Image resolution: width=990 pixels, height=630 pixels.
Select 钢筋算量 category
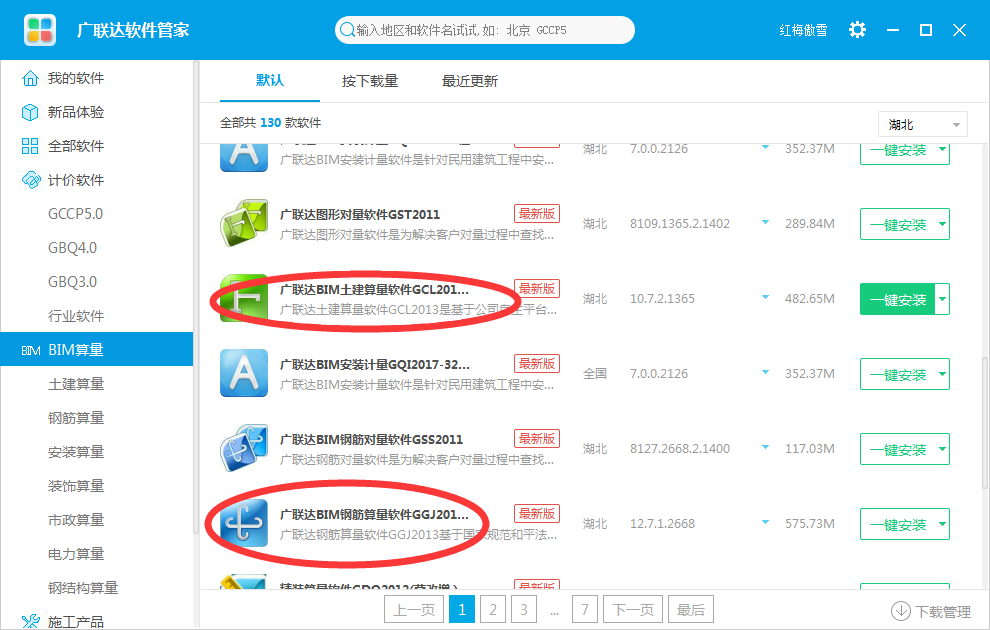pos(76,418)
